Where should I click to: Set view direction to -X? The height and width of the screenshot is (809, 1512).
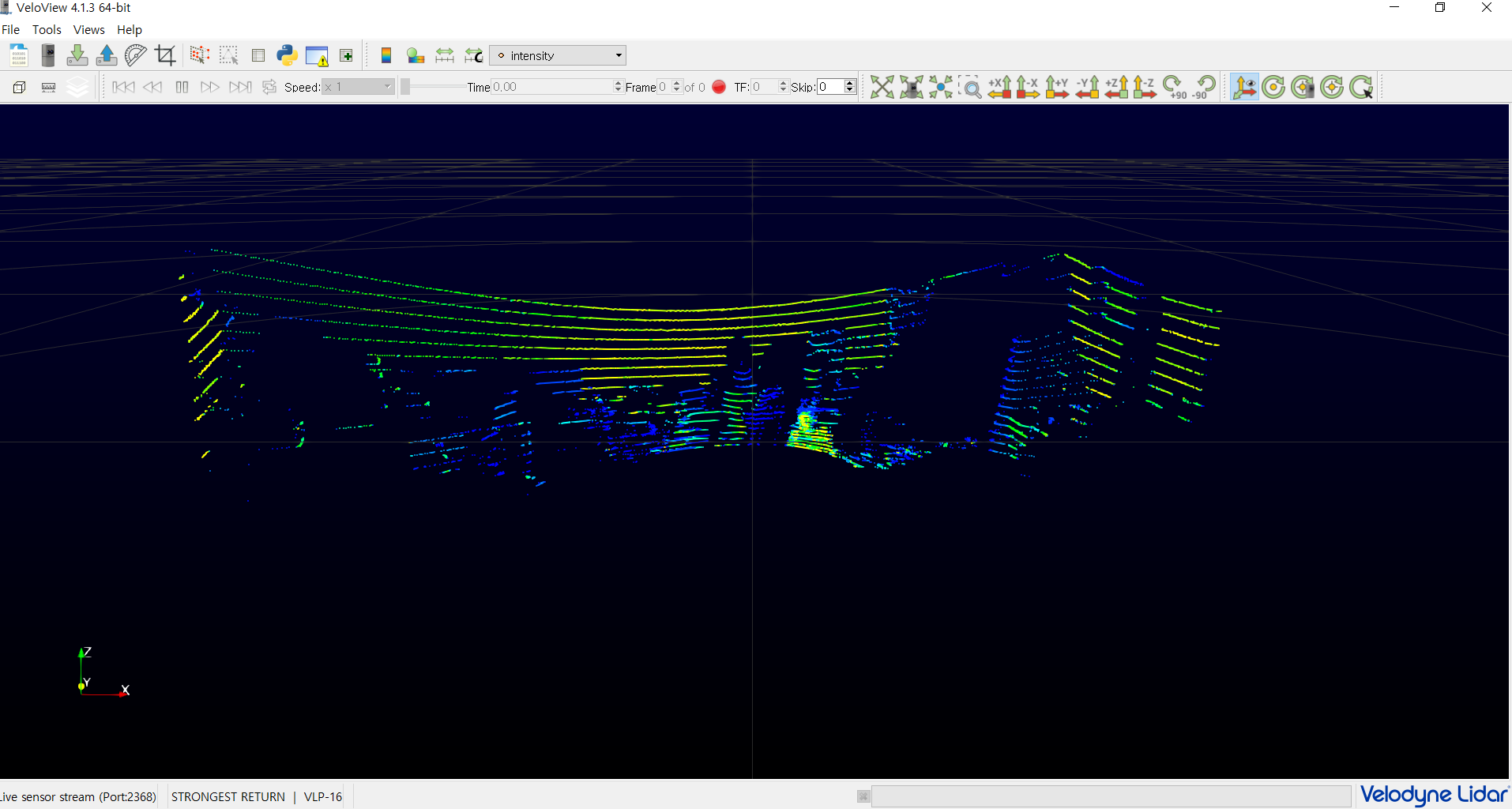(x=1028, y=87)
